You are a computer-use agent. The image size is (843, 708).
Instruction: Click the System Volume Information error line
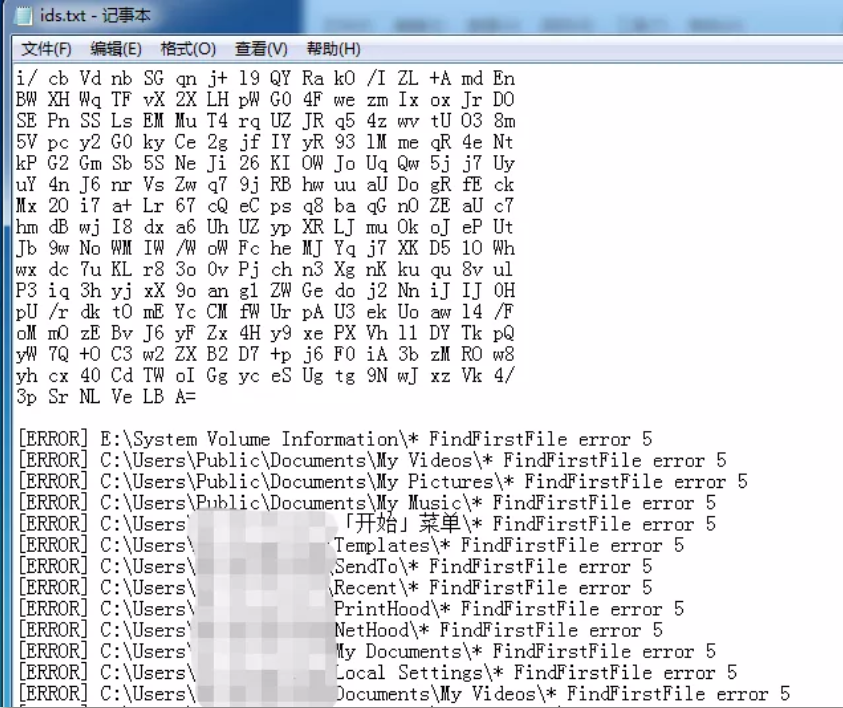335,439
